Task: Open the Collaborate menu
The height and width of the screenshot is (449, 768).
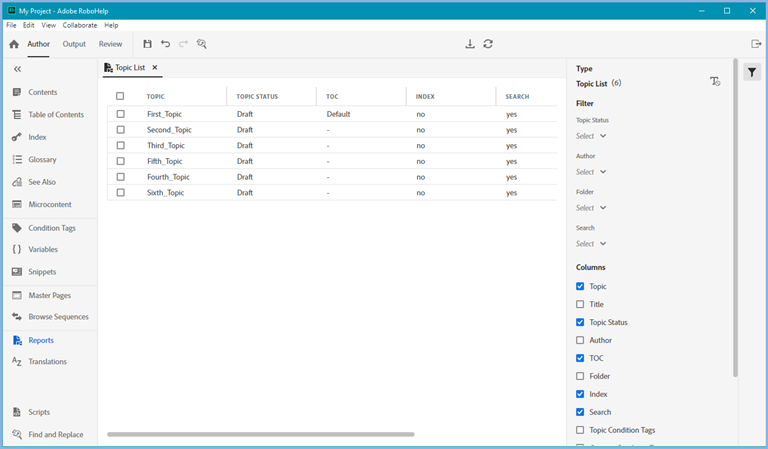Action: 80,25
